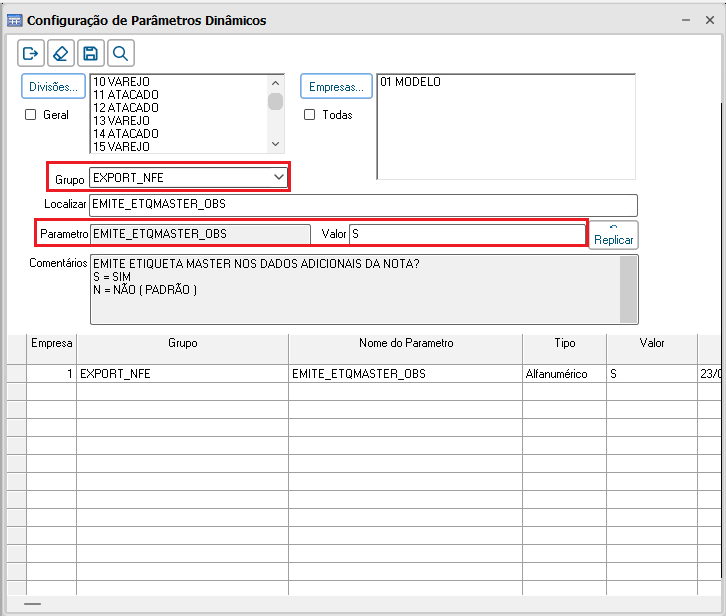Select 14 ATACADO in divisions list

pos(126,133)
